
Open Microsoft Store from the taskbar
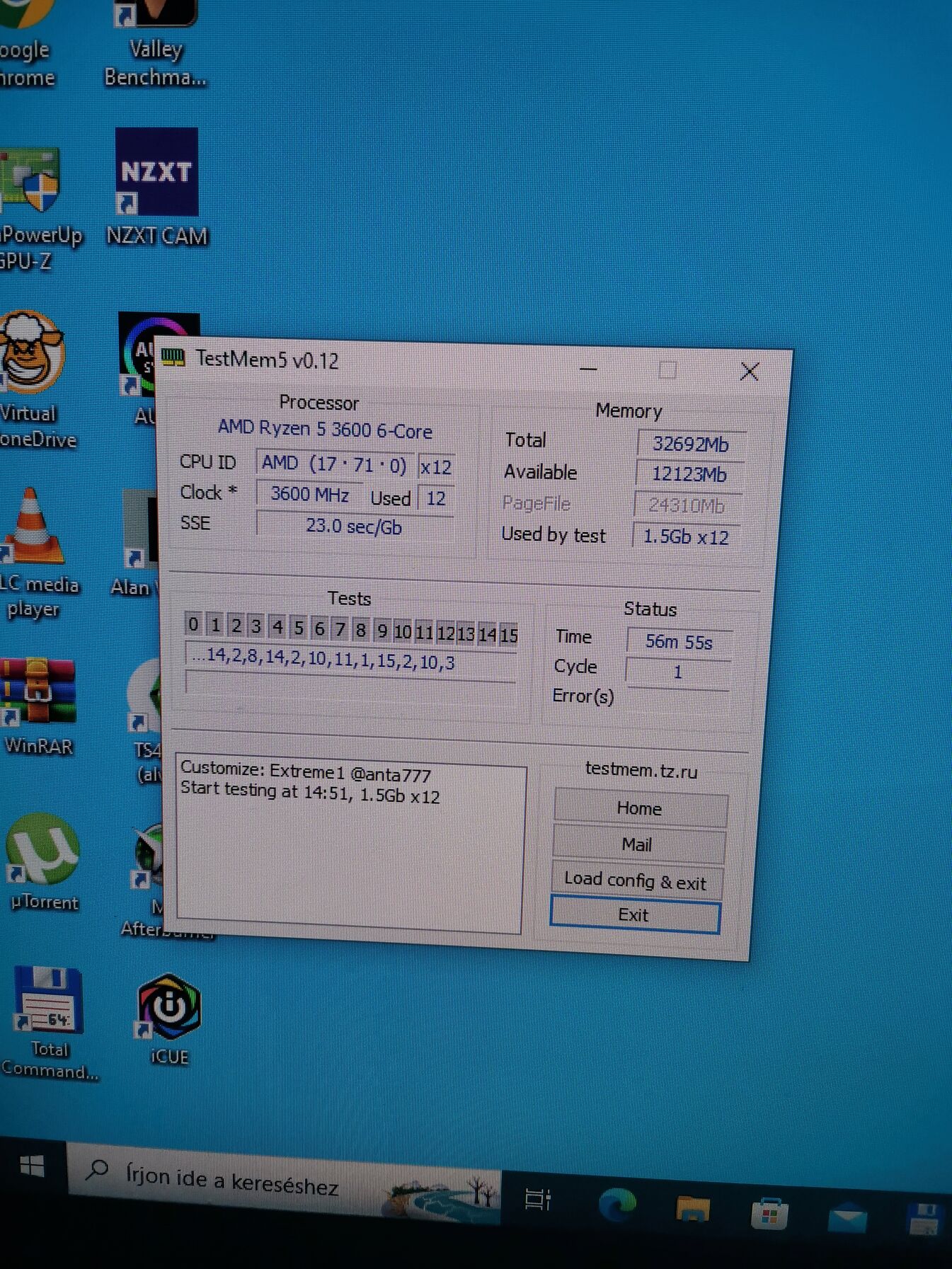pos(769,1214)
